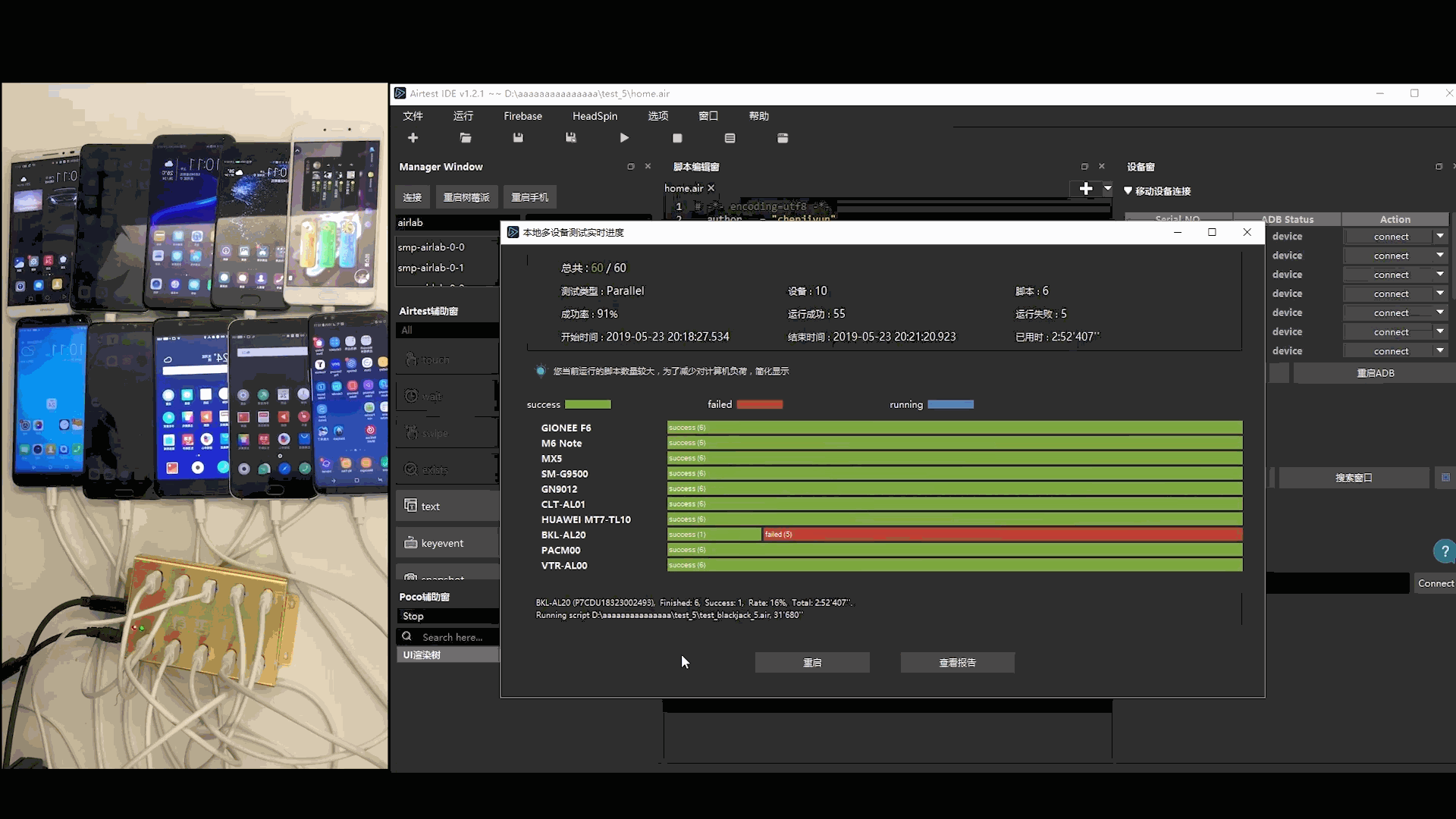The image size is (1456, 819).
Task: Open help via the blue question mark
Action: [x=1444, y=551]
